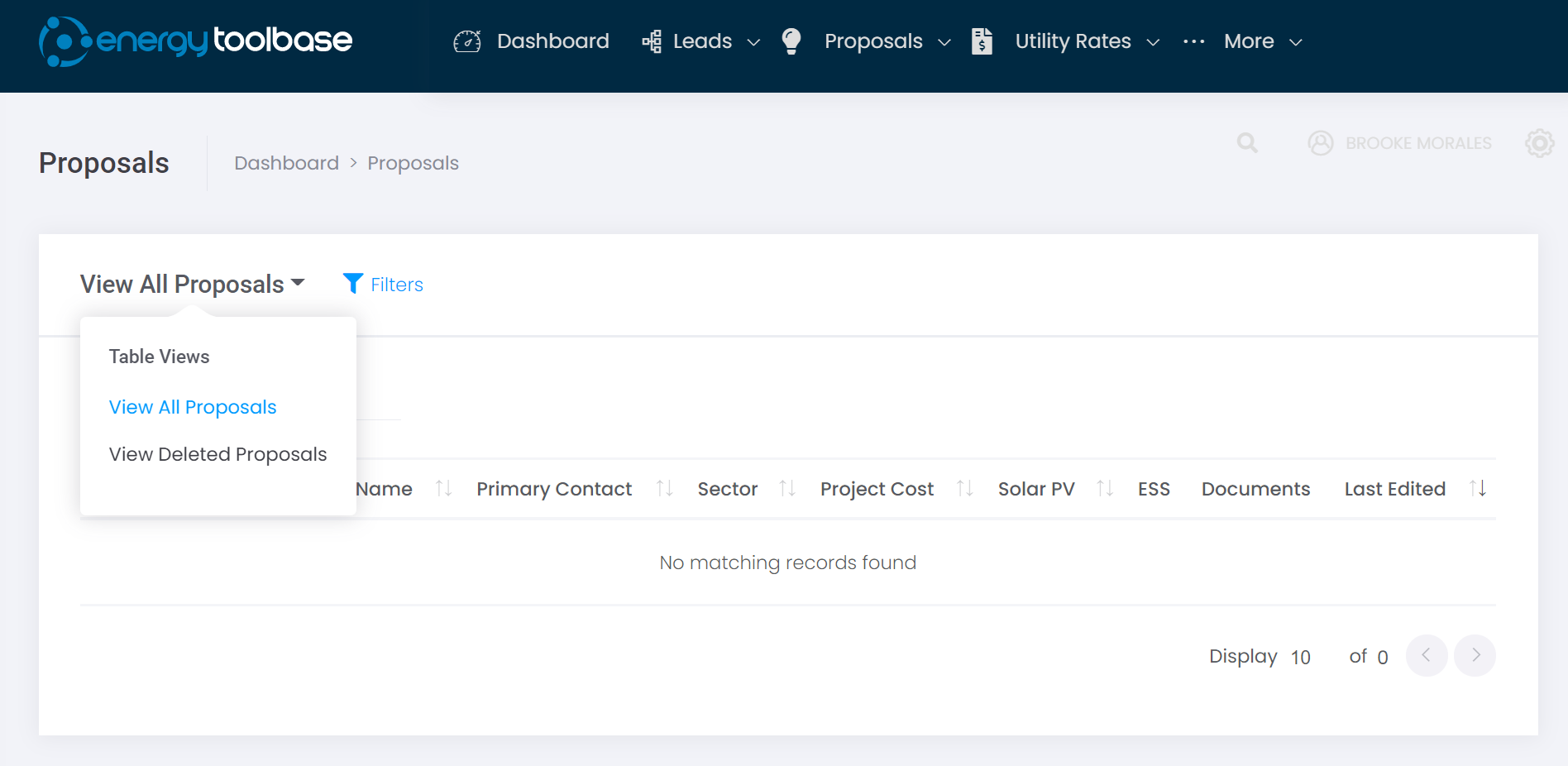Click the next page arrow button
The width and height of the screenshot is (1568, 766).
tap(1475, 655)
